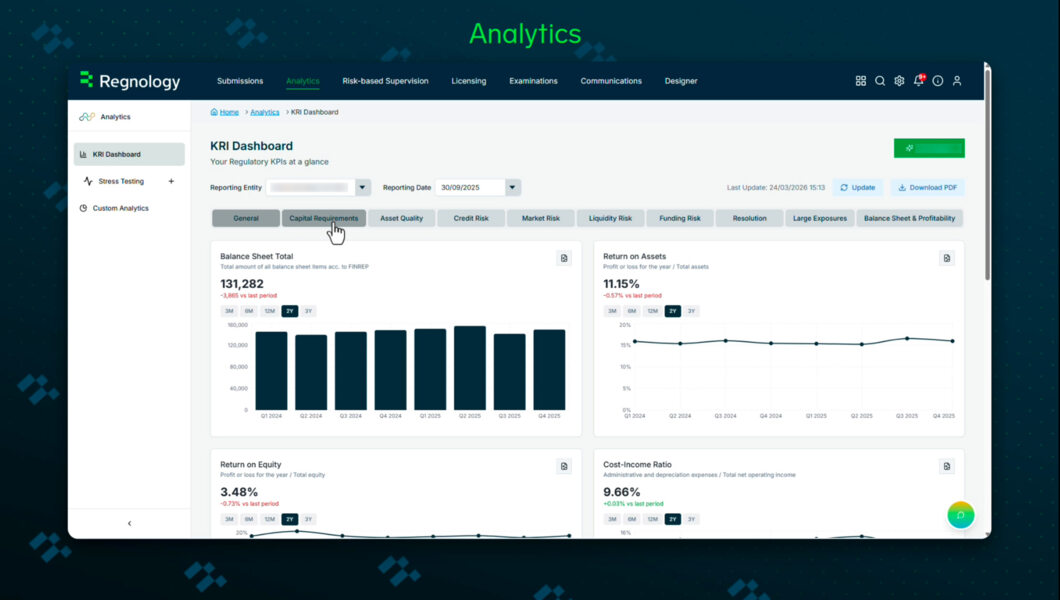The height and width of the screenshot is (600, 1060).
Task: Collapse the left sidebar with chevron
Action: [x=129, y=523]
